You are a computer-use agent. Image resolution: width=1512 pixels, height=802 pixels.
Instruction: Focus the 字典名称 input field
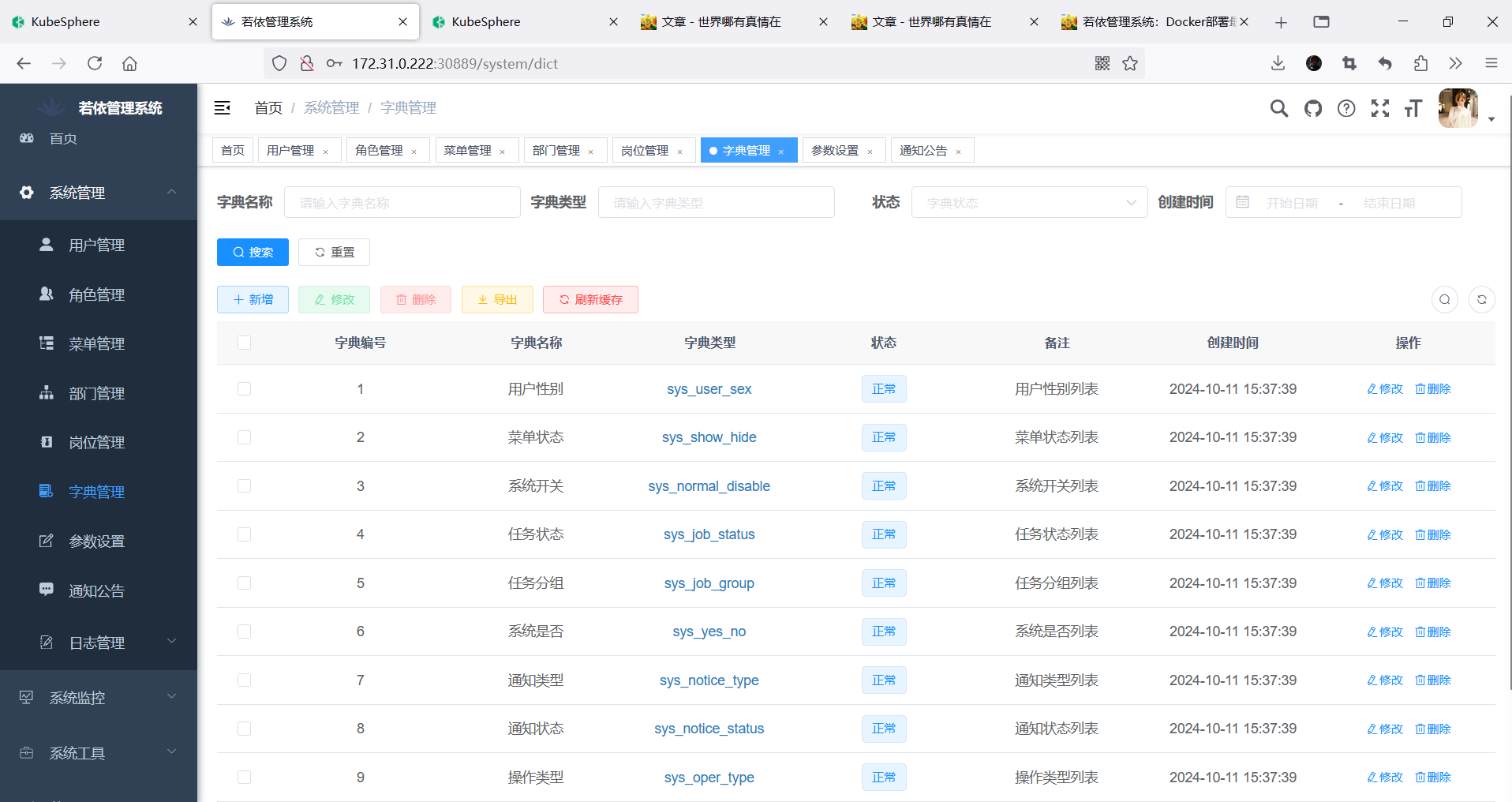coord(402,202)
